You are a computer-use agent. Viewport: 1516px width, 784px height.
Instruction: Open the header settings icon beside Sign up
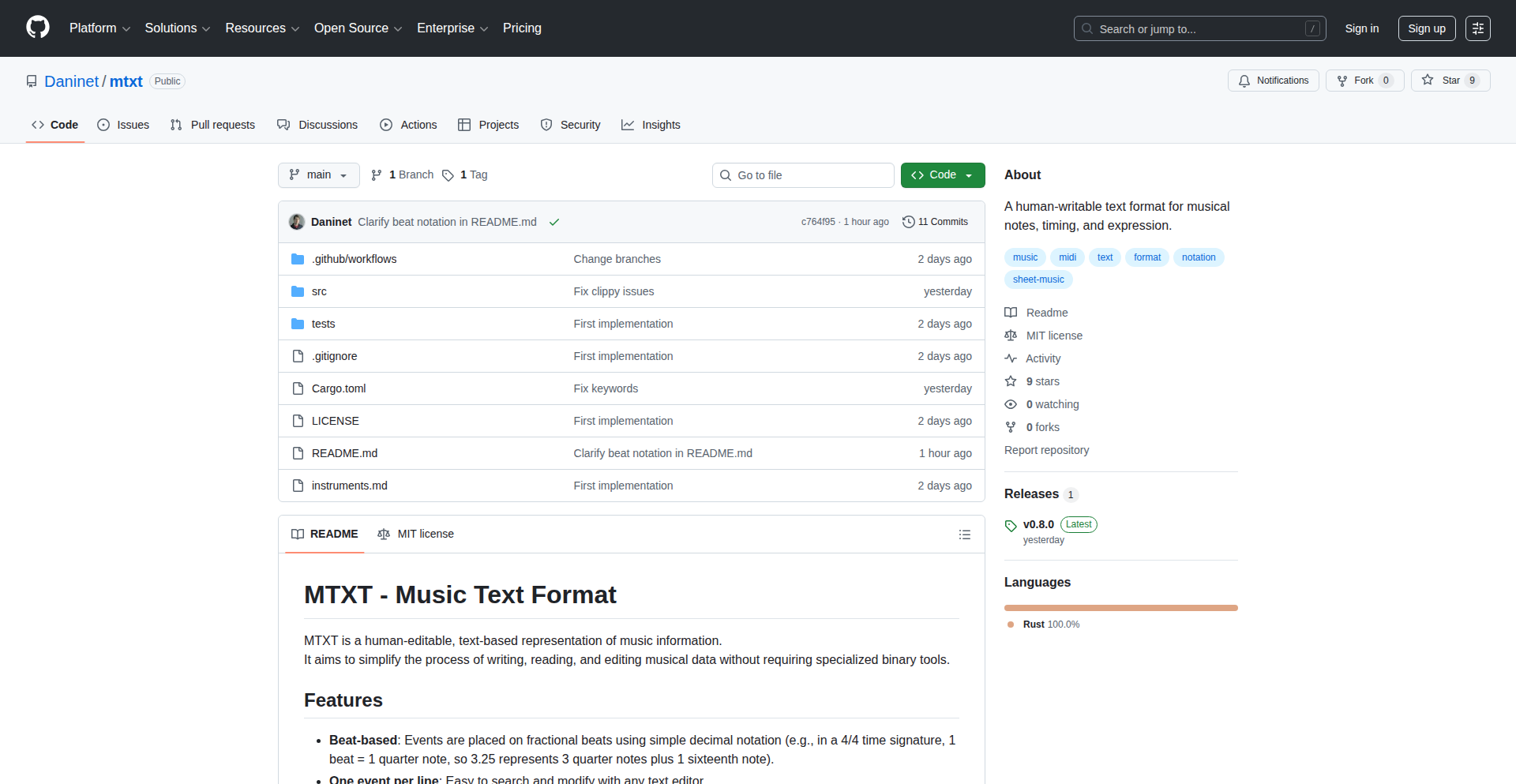click(x=1477, y=28)
